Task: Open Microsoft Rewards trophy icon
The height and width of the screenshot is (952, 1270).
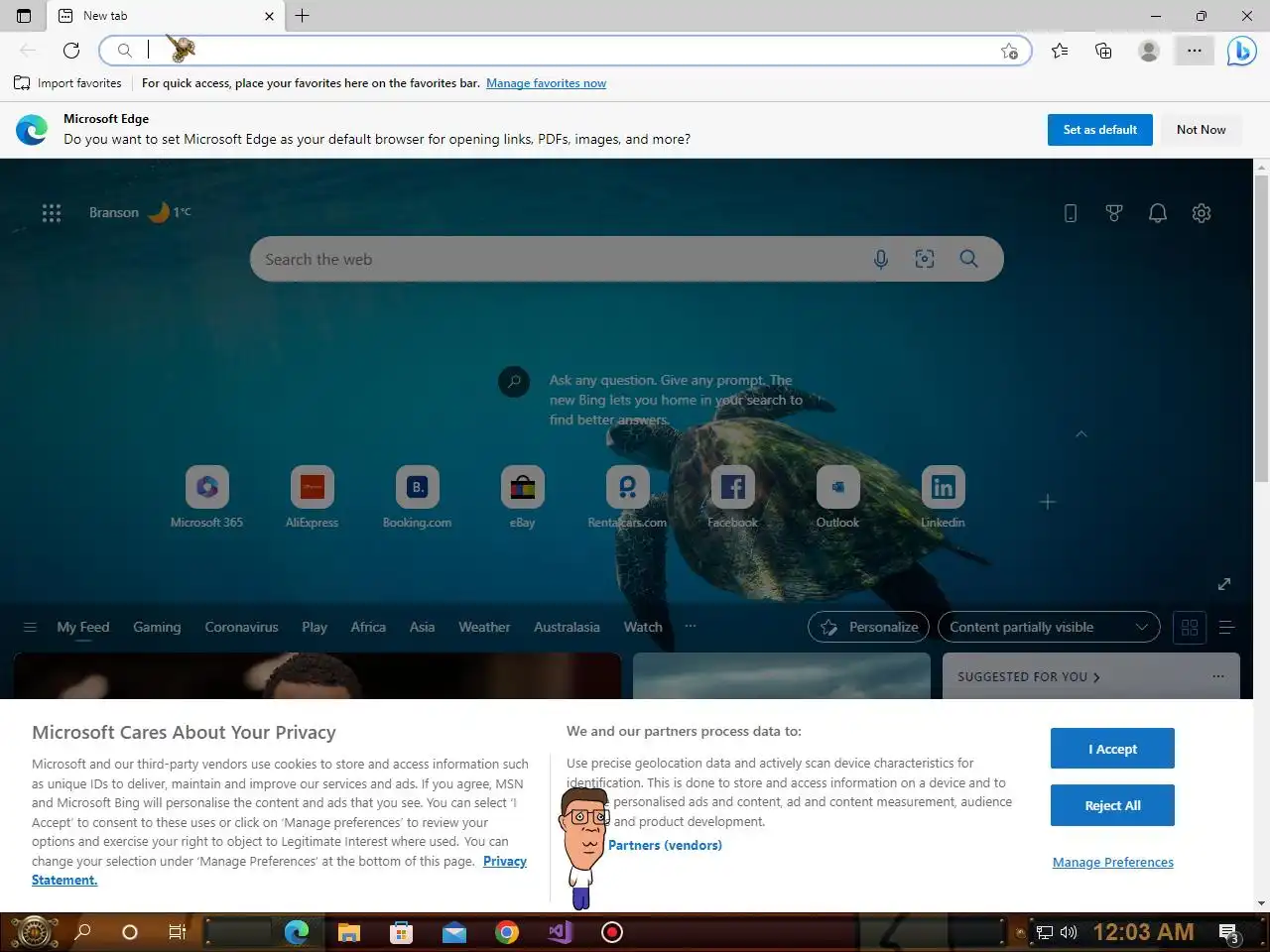Action: pos(1114,213)
